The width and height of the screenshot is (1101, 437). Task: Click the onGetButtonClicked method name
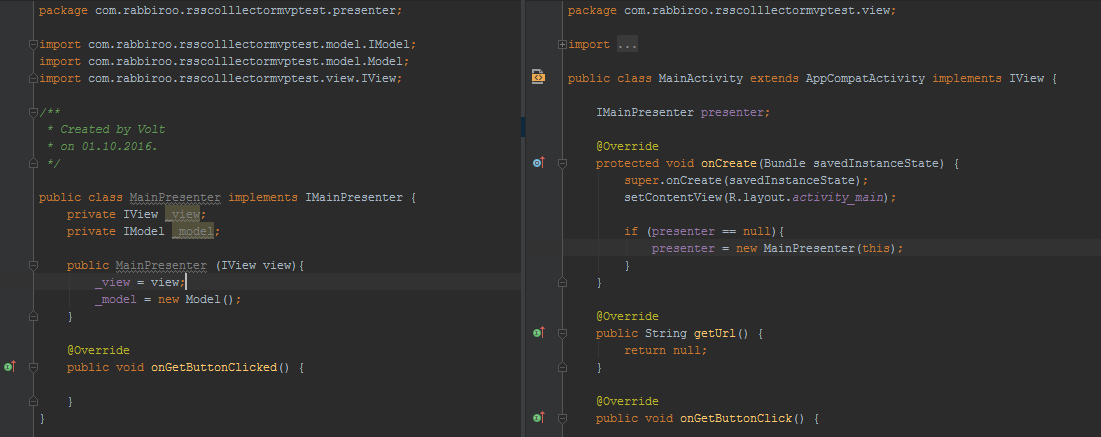[214, 367]
